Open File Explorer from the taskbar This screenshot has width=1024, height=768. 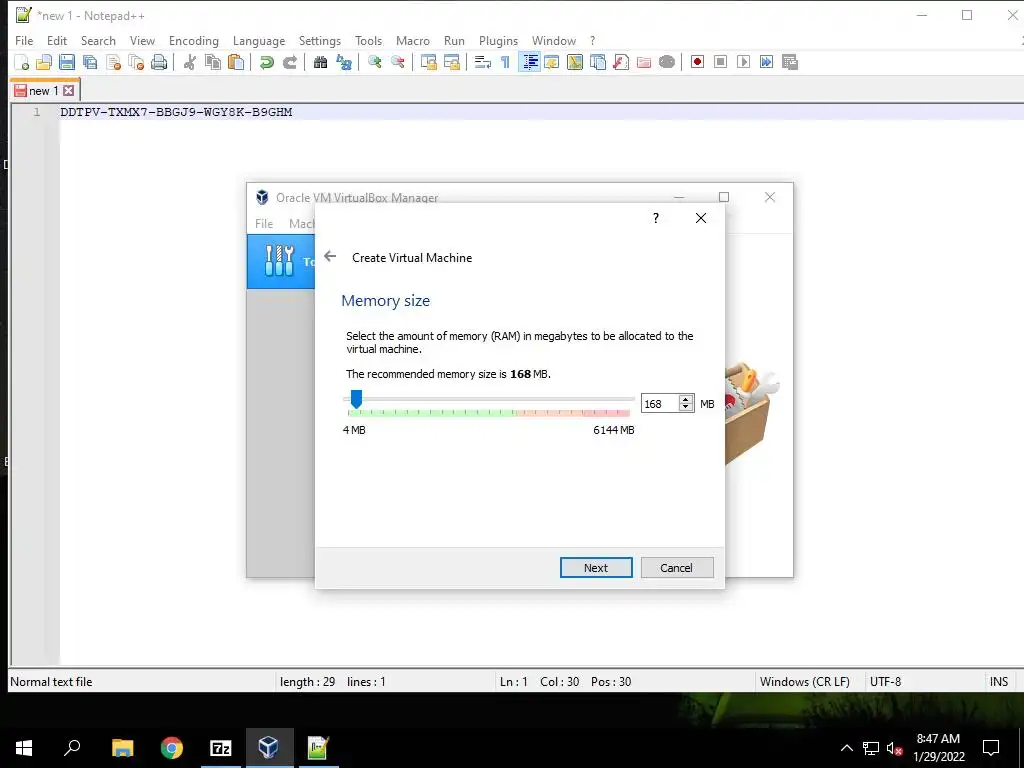[122, 748]
